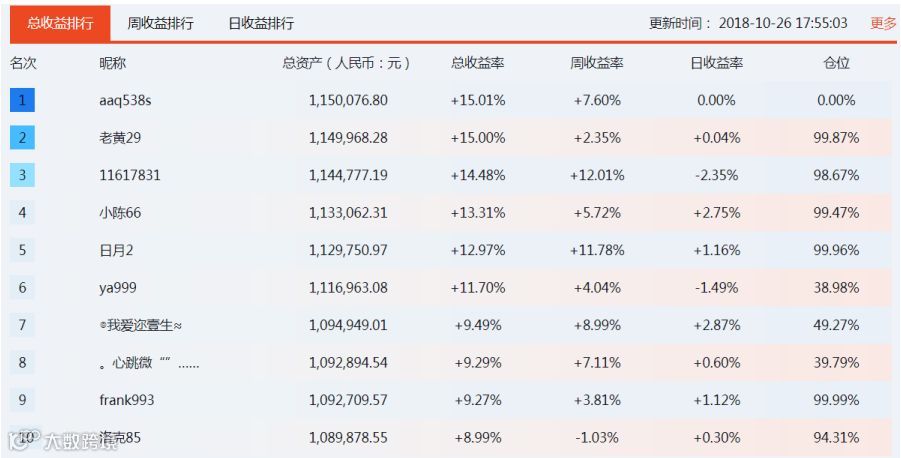Image resolution: width=901 pixels, height=458 pixels.
Task: Click the nickname 11617831
Action: (130, 175)
